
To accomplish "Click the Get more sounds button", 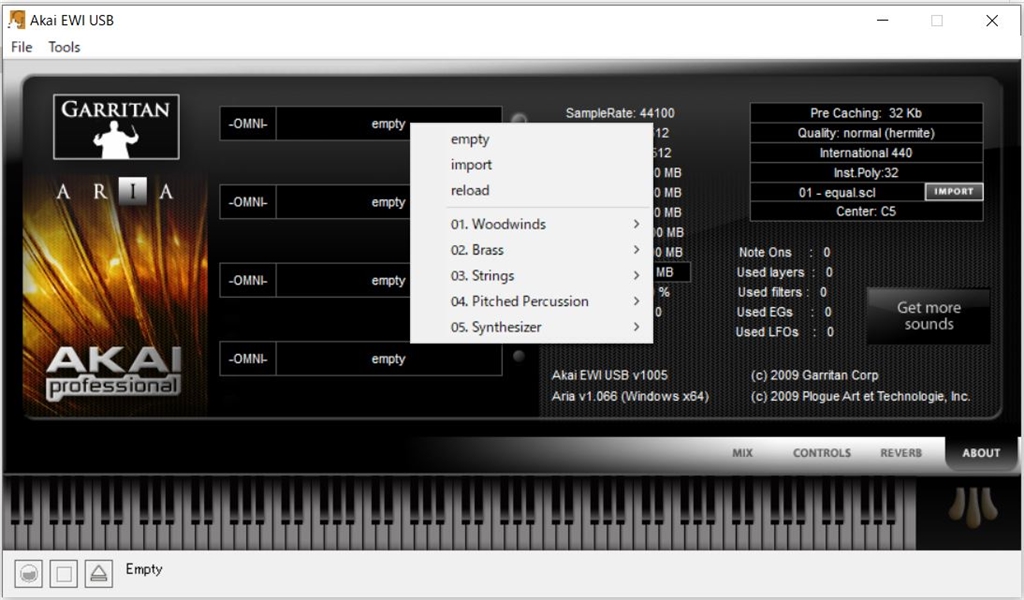I will point(928,316).
